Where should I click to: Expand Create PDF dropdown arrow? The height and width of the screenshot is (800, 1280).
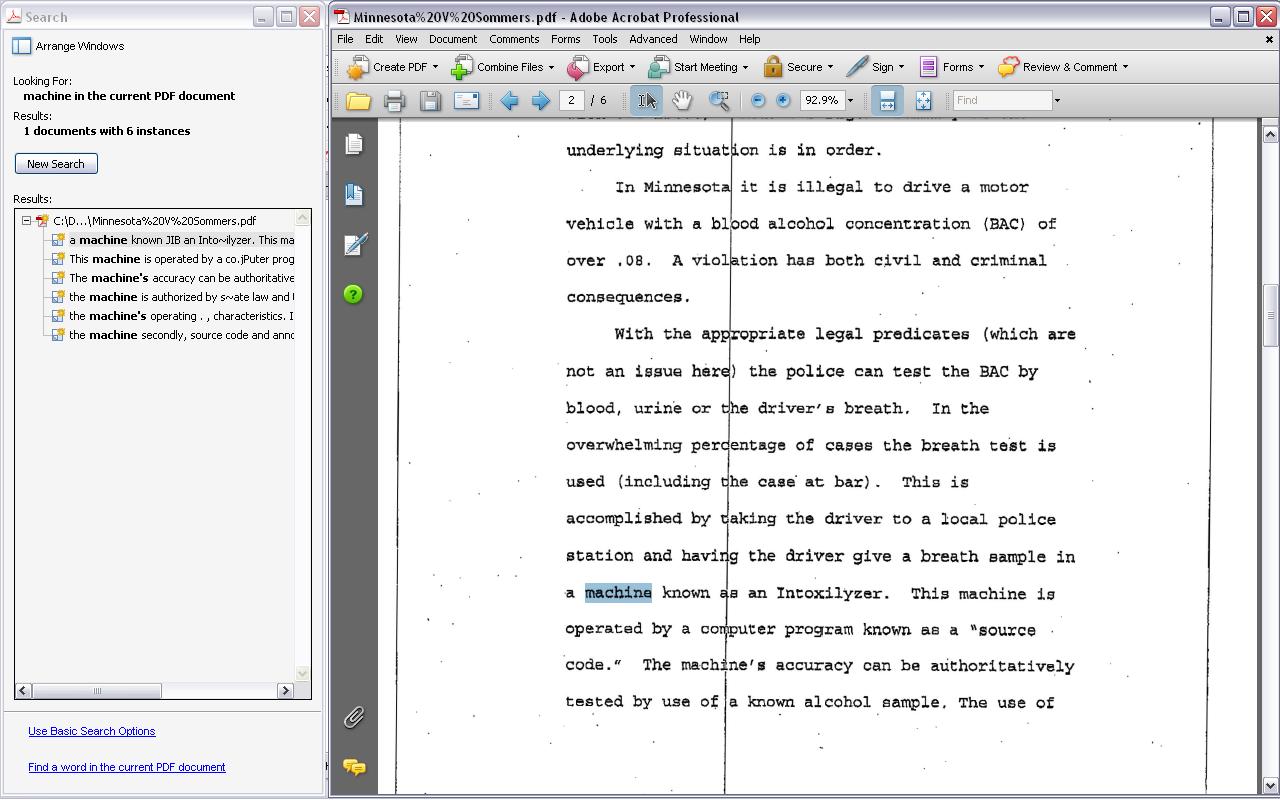435,67
